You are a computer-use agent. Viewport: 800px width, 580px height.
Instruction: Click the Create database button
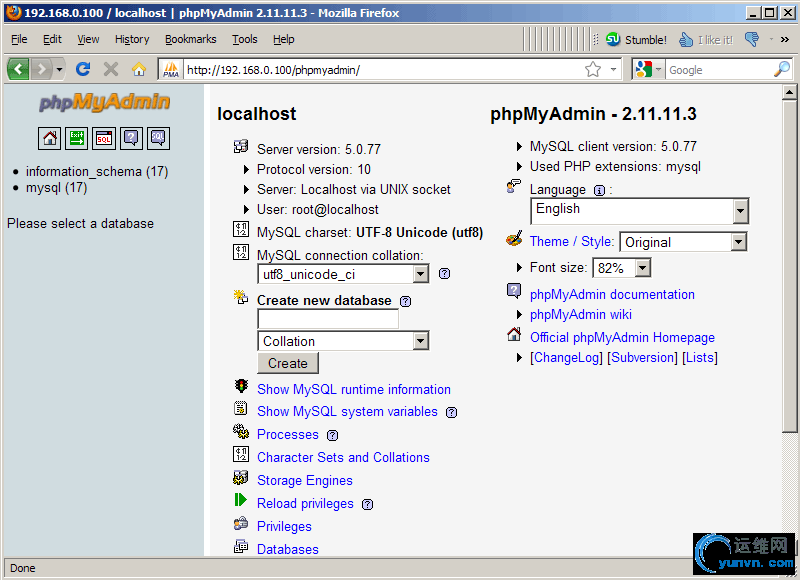tap(288, 363)
